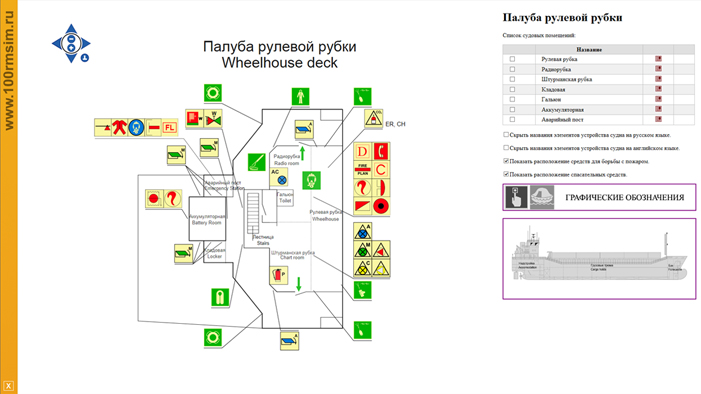Check the Рулевая рубка checkbox
The width and height of the screenshot is (701, 394).
512,59
